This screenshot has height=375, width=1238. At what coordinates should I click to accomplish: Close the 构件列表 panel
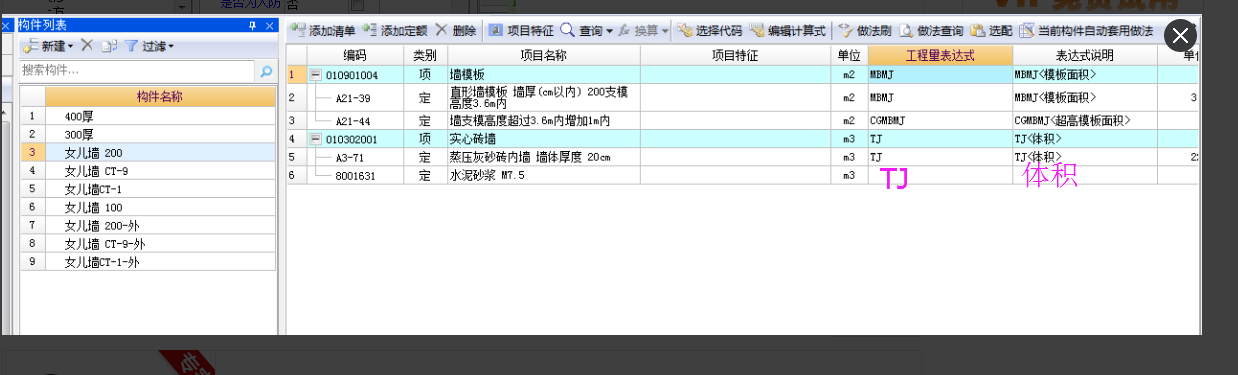[269, 25]
